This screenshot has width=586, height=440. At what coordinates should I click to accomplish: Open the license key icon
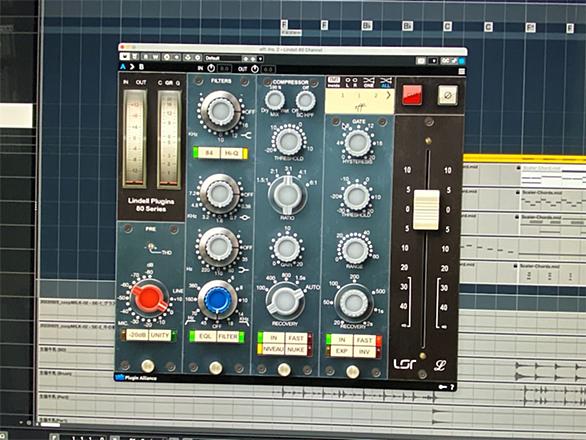pos(442,387)
